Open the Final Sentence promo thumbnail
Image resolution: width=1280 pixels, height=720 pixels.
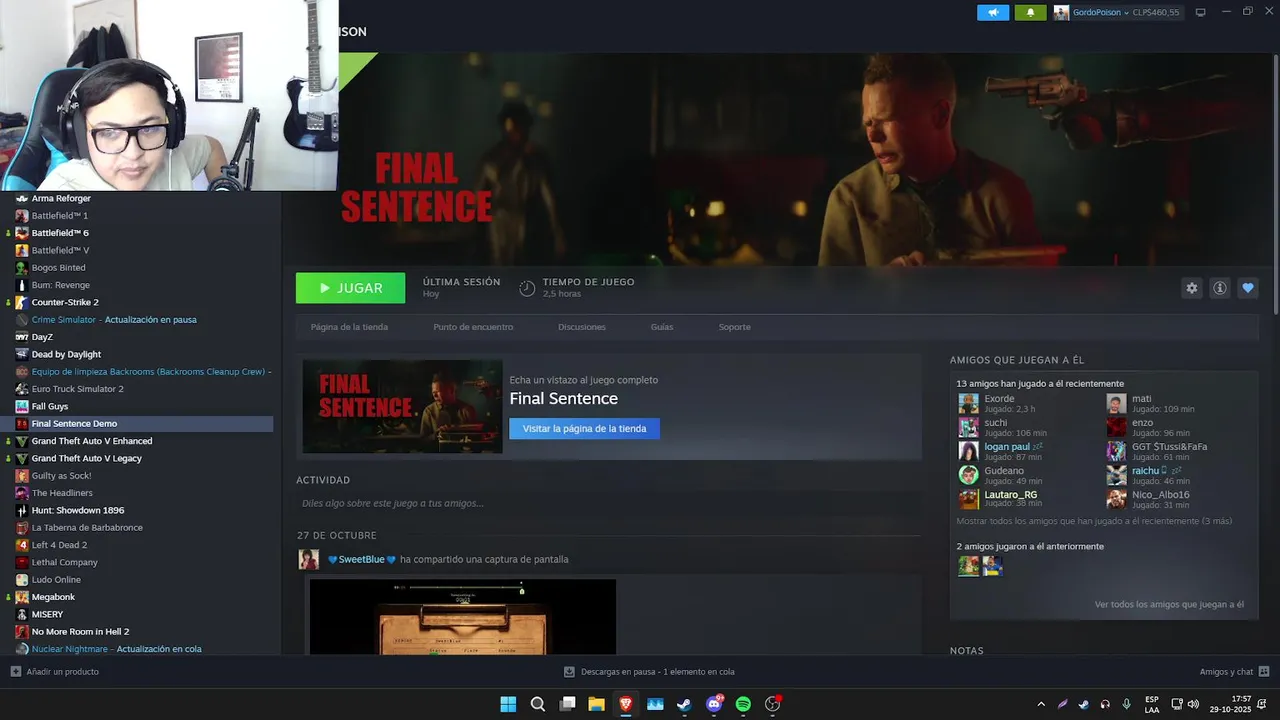tap(402, 406)
